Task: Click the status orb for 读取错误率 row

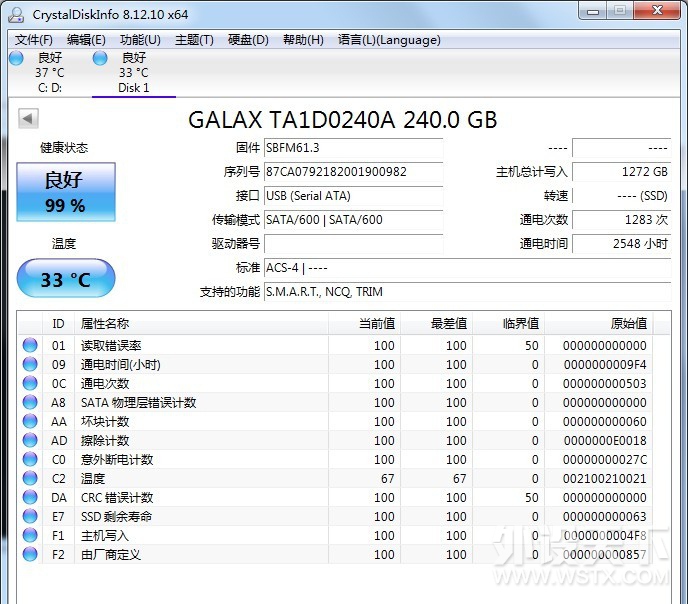Action: point(30,345)
